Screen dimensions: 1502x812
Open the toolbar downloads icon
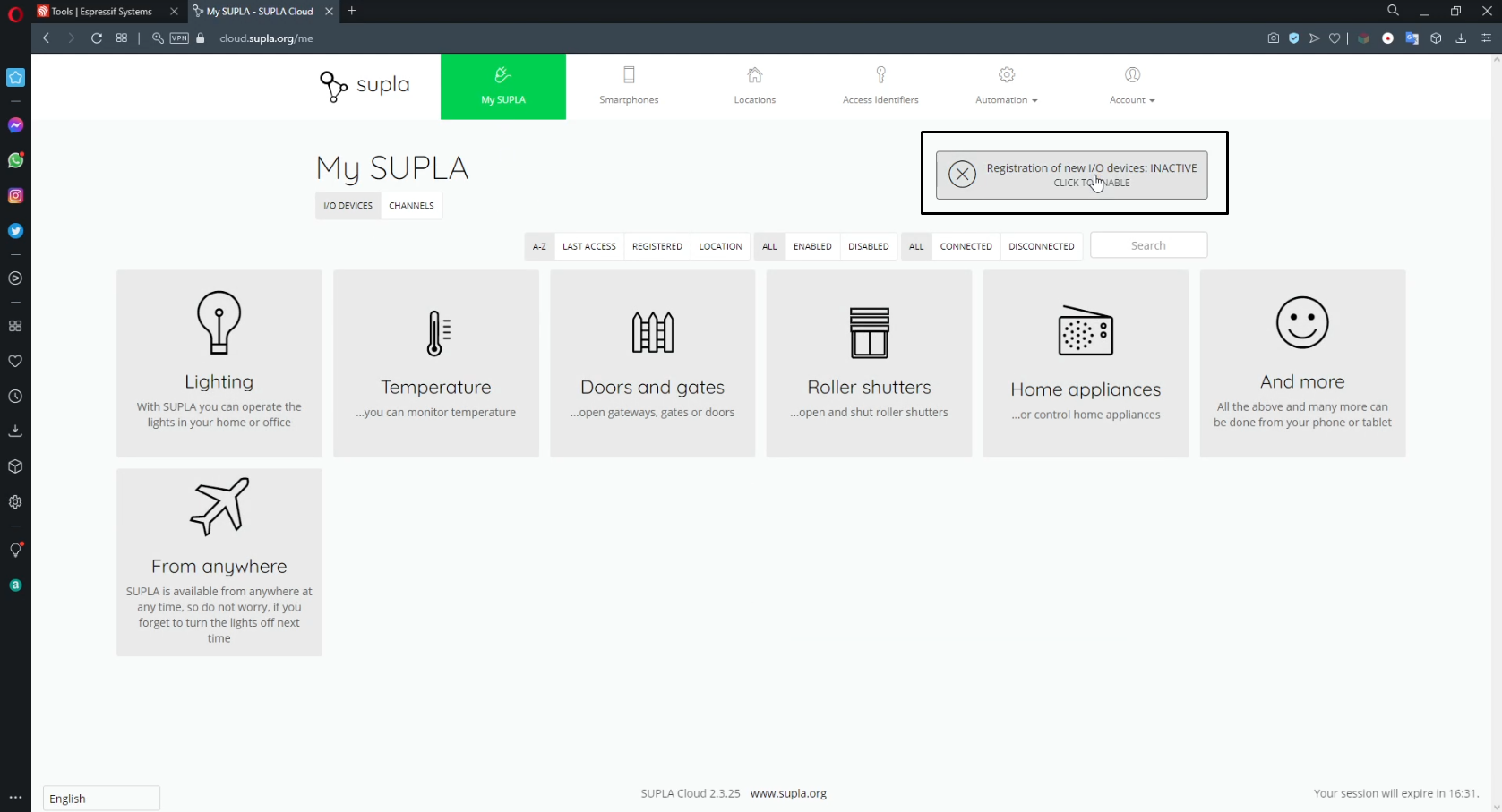pyautogui.click(x=1461, y=38)
